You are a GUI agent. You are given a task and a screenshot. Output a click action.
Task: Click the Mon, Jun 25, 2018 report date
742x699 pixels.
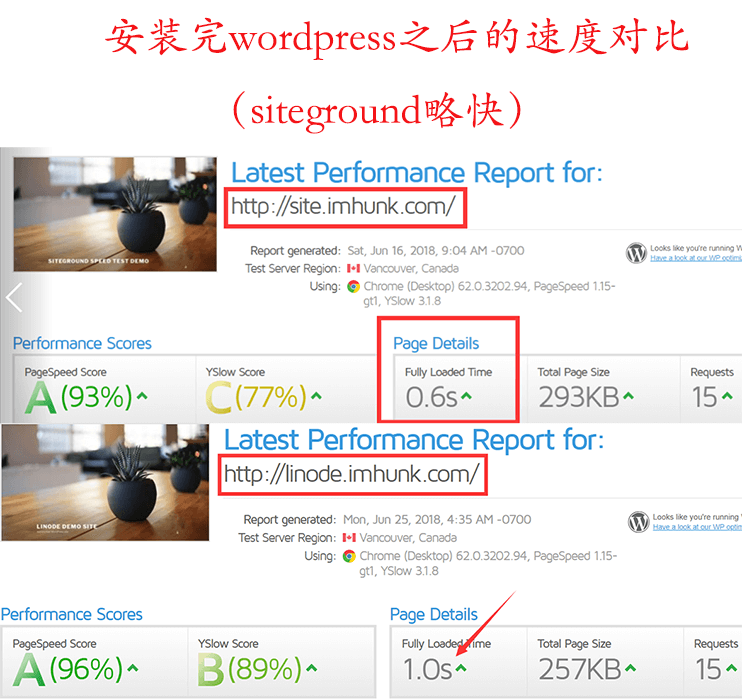437,520
